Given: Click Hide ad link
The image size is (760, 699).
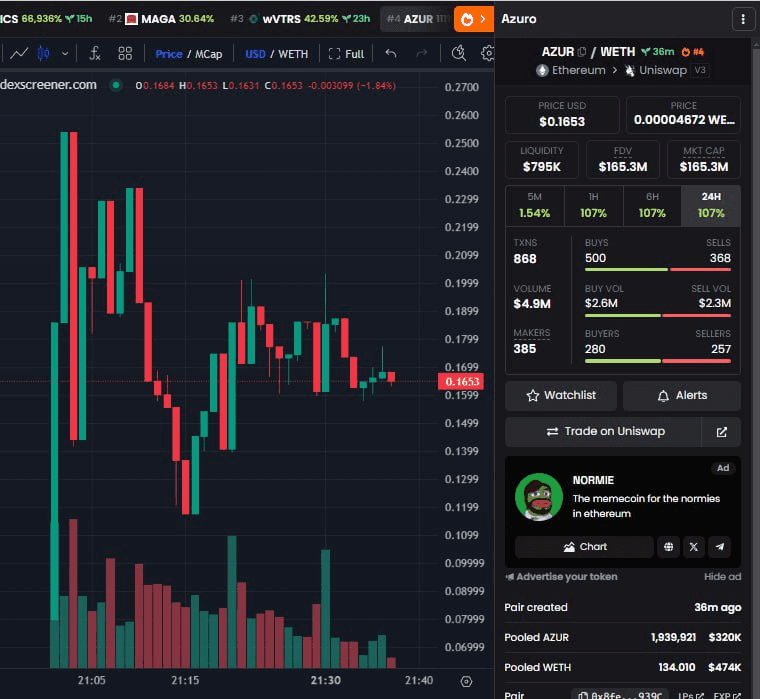Looking at the screenshot, I should coord(722,577).
